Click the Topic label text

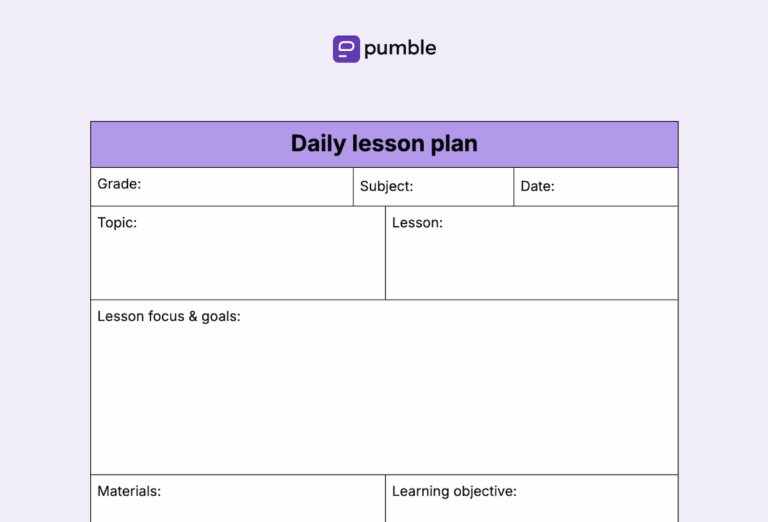pyautogui.click(x=117, y=223)
